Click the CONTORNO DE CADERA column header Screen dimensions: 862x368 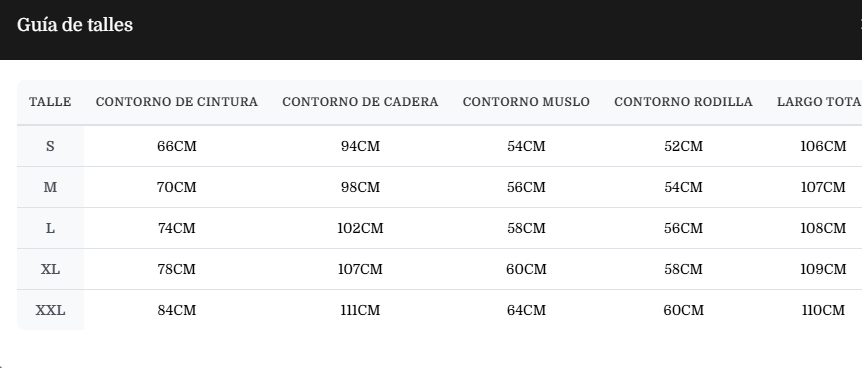point(360,102)
